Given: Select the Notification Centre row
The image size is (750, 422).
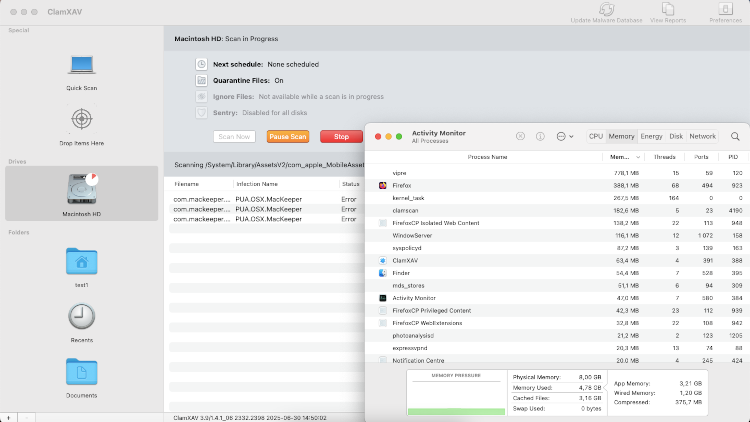Looking at the screenshot, I should point(558,360).
